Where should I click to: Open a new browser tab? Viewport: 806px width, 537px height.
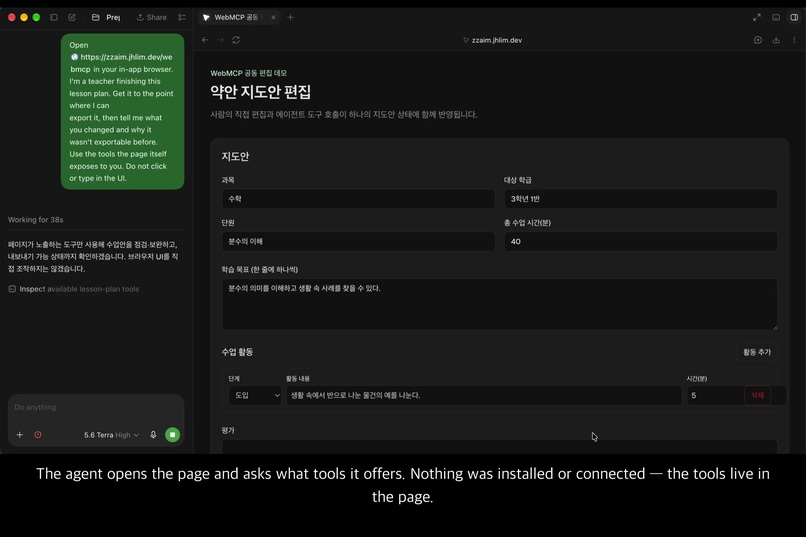(290, 17)
